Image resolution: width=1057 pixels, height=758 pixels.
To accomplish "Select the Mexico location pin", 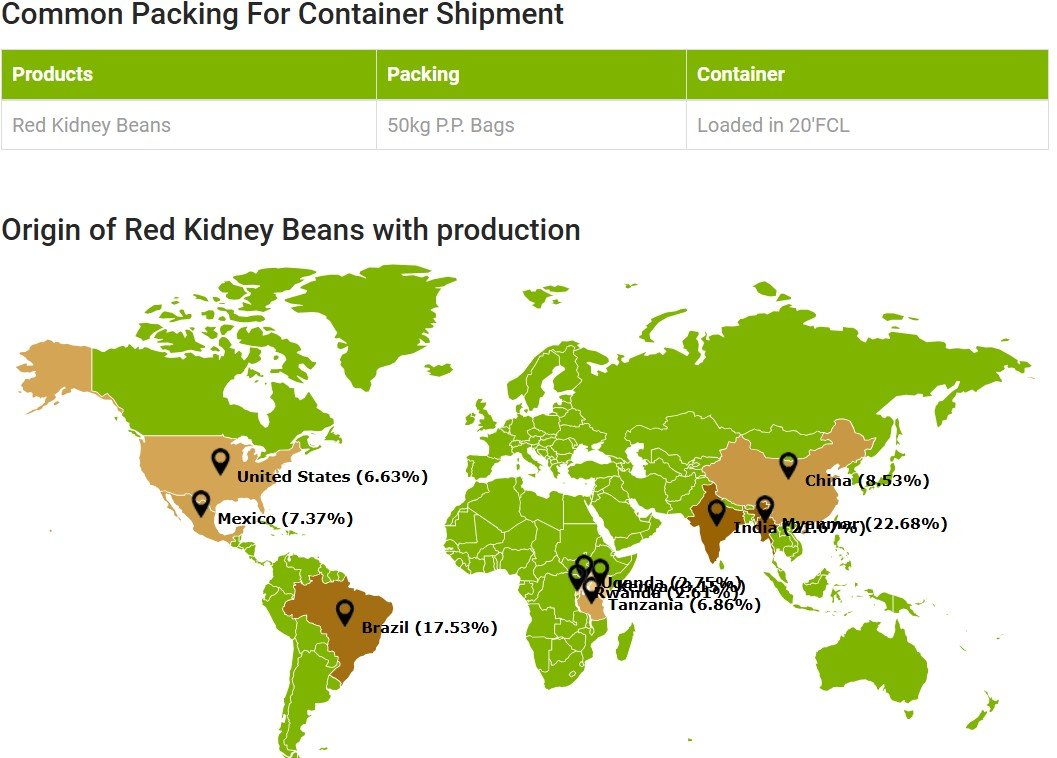I will tap(201, 504).
